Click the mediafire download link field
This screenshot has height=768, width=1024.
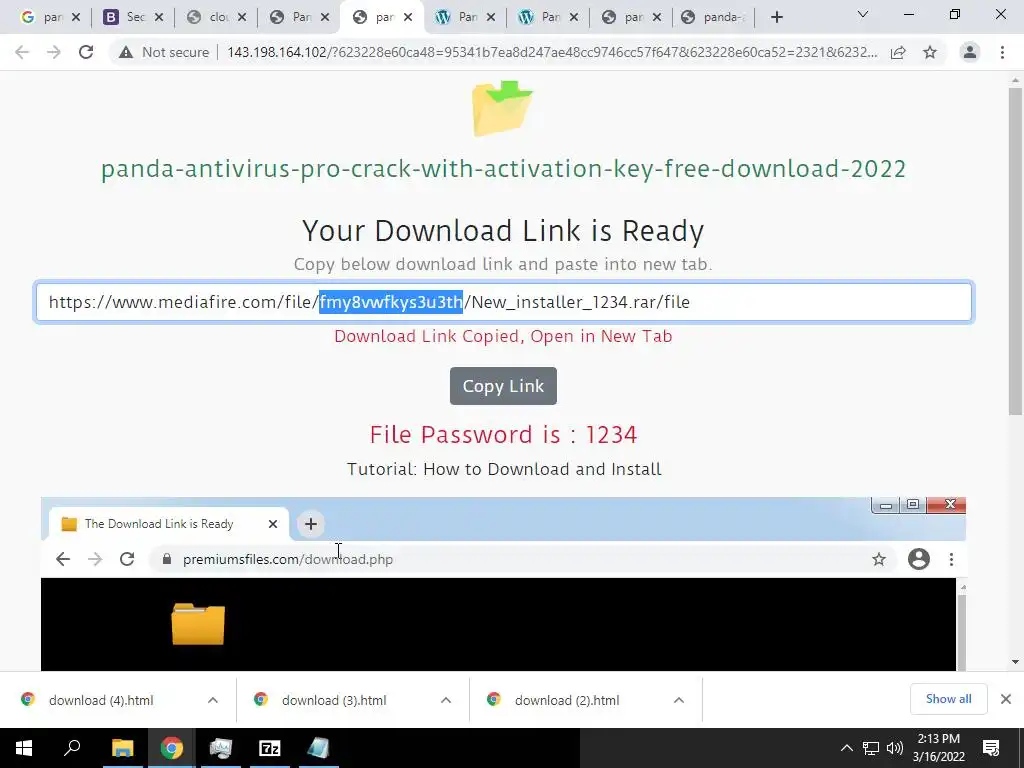click(504, 302)
